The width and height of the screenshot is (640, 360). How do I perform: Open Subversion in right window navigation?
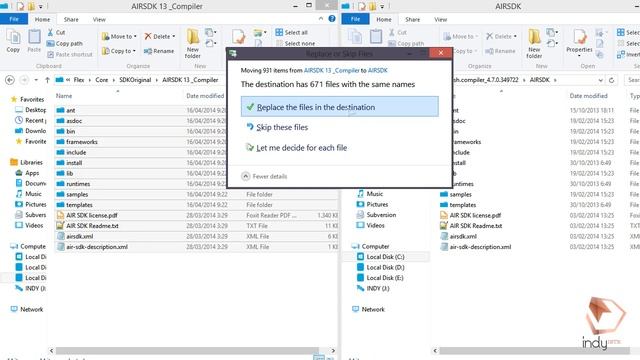coord(381,215)
